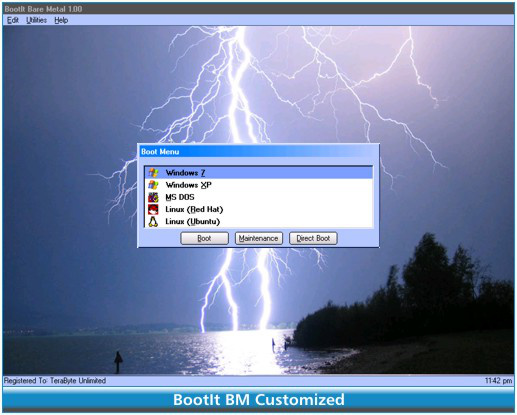The height and width of the screenshot is (415, 517).
Task: Pick Linux (Ubuntu) boot entry
Action: 193,222
